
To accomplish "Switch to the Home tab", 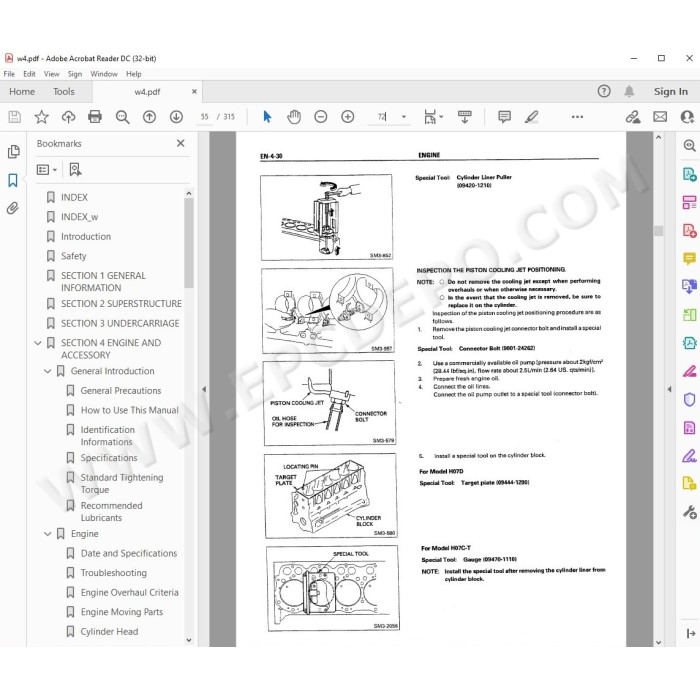I will click(x=22, y=92).
